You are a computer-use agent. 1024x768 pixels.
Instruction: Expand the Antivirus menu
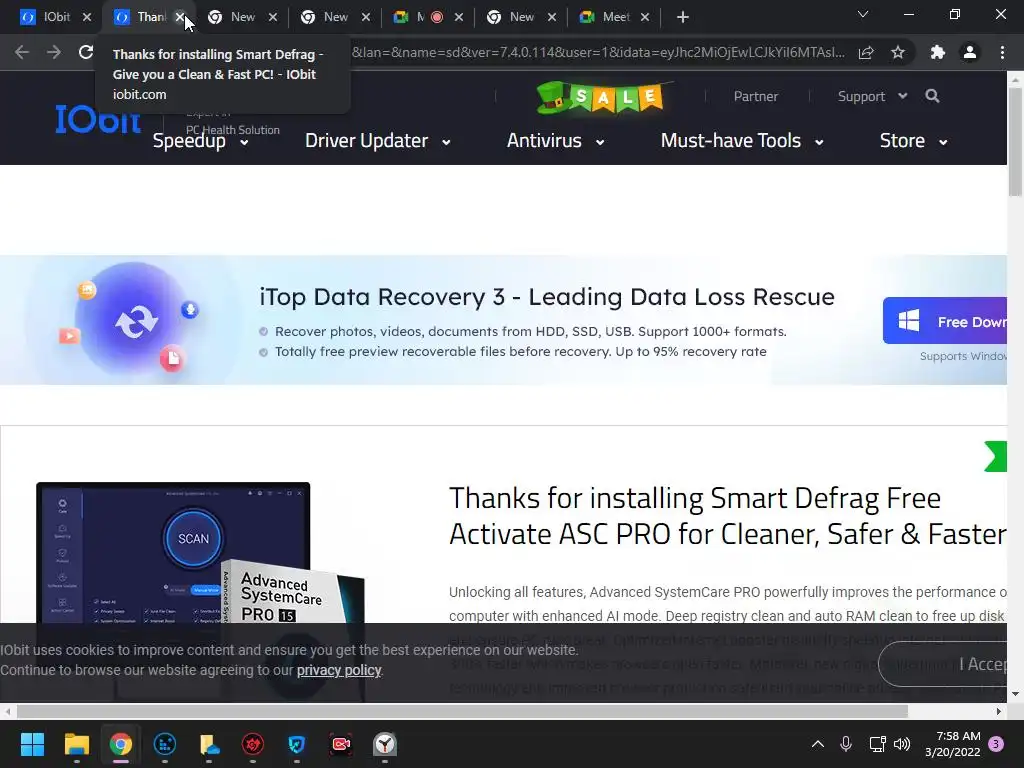[x=555, y=141]
